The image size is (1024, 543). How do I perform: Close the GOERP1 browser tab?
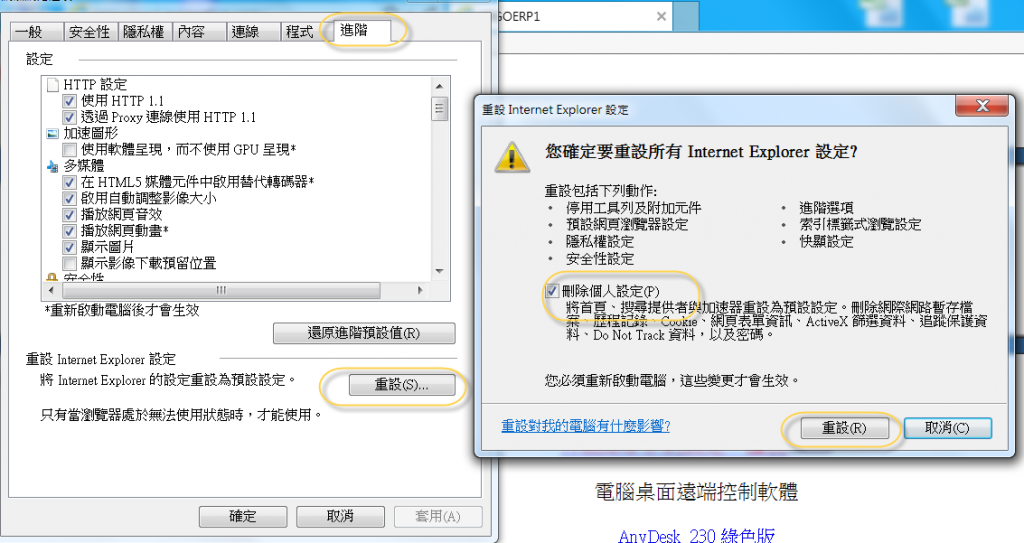(661, 16)
